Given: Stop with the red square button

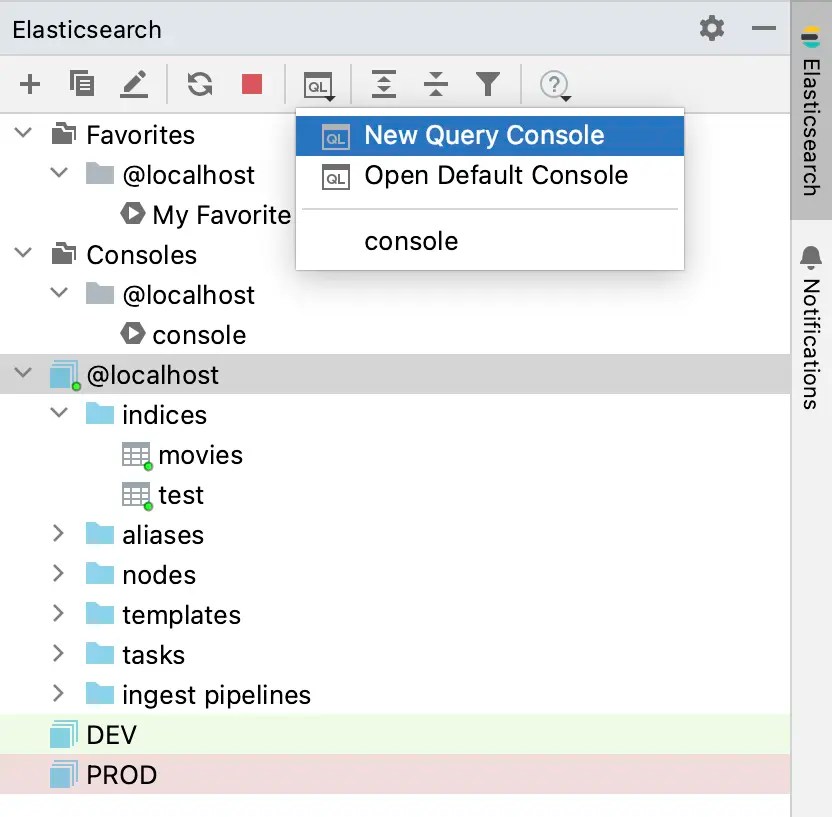Looking at the screenshot, I should (252, 84).
